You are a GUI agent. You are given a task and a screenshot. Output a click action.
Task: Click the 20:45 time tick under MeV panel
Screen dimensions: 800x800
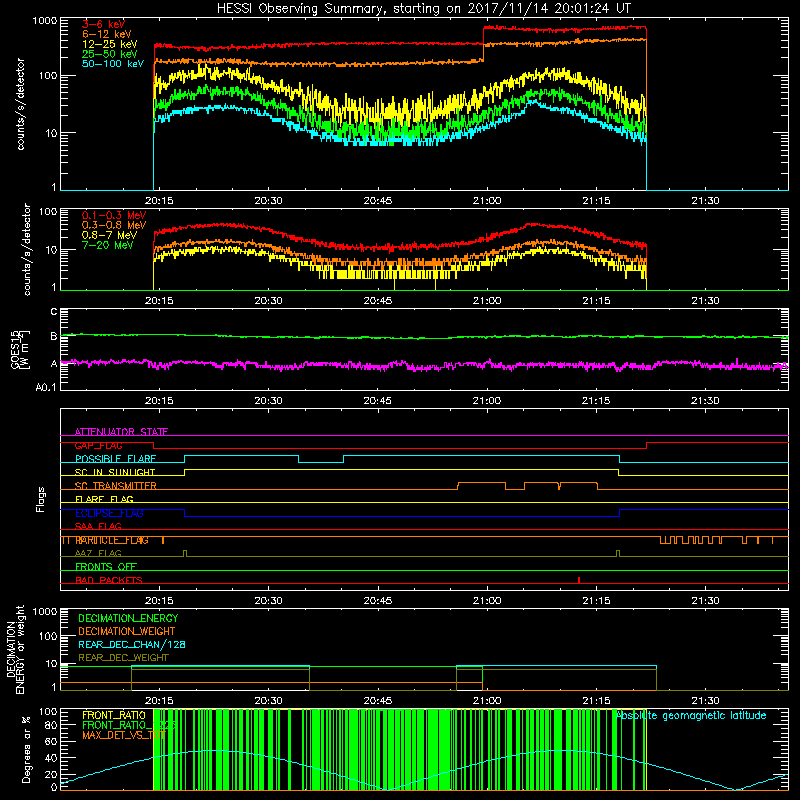[378, 301]
